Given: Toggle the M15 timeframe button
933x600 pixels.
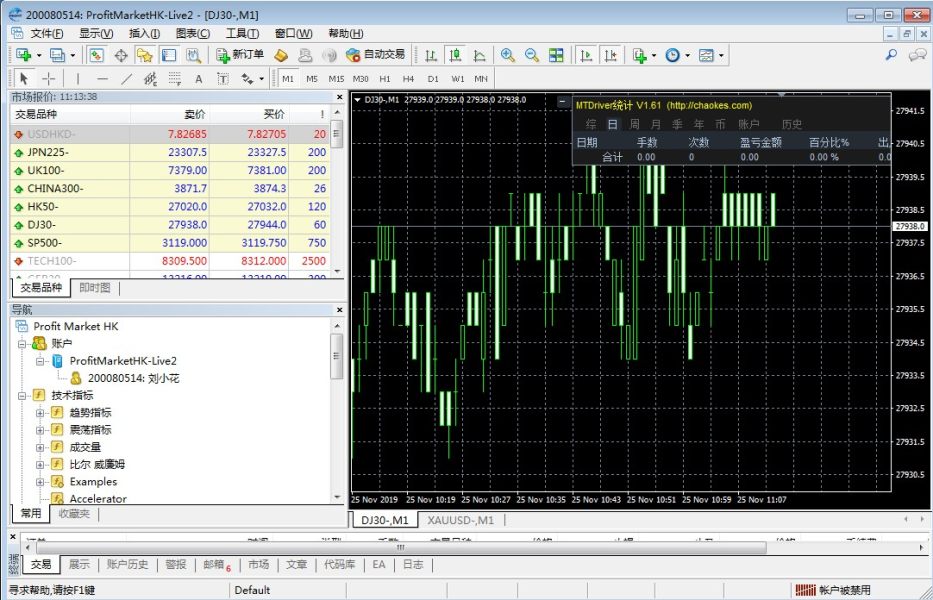Looking at the screenshot, I should (x=336, y=79).
